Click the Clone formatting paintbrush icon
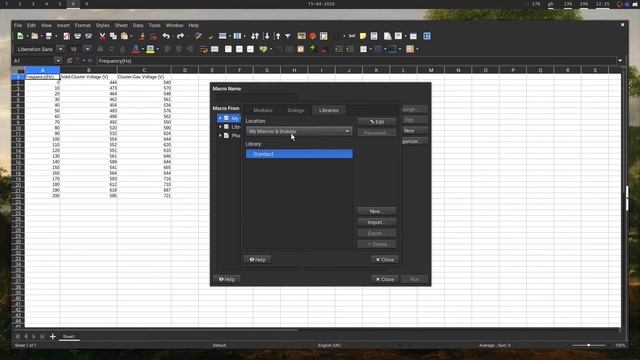This screenshot has height=360, width=640. click(142, 36)
